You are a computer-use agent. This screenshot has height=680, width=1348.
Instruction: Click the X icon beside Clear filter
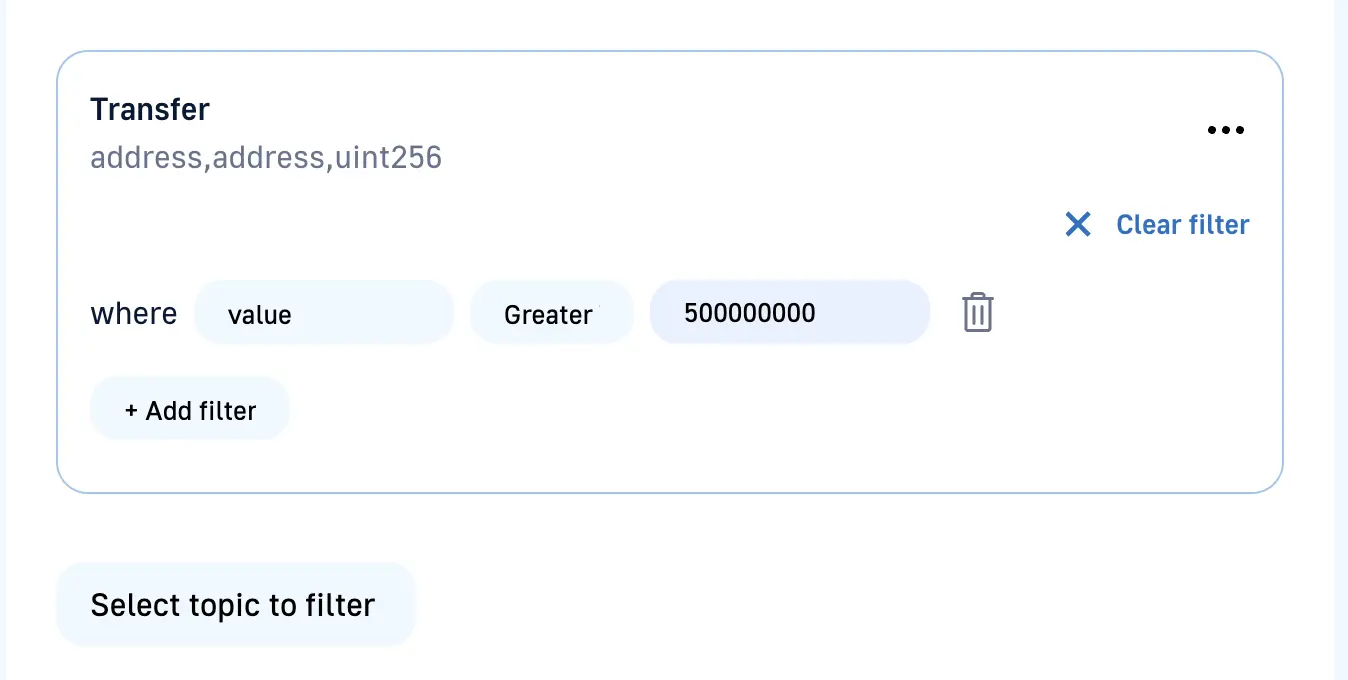1078,224
